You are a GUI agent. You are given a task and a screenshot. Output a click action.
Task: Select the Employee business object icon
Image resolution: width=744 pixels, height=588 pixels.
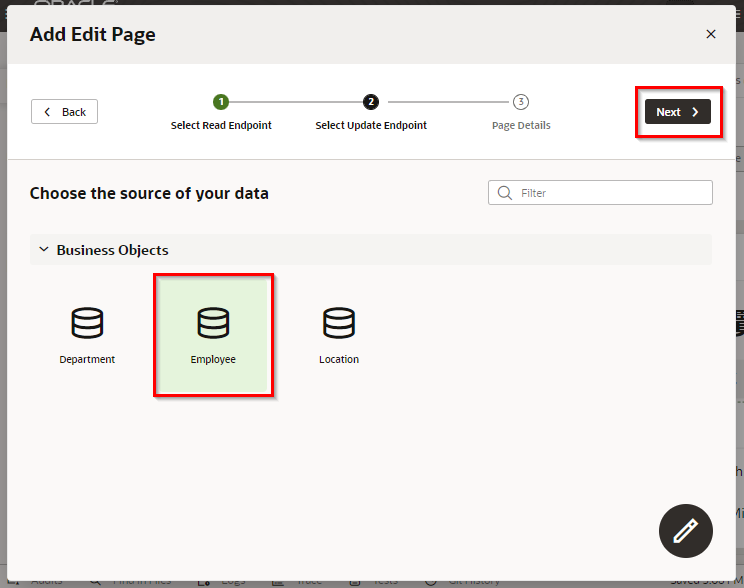[x=213, y=323]
